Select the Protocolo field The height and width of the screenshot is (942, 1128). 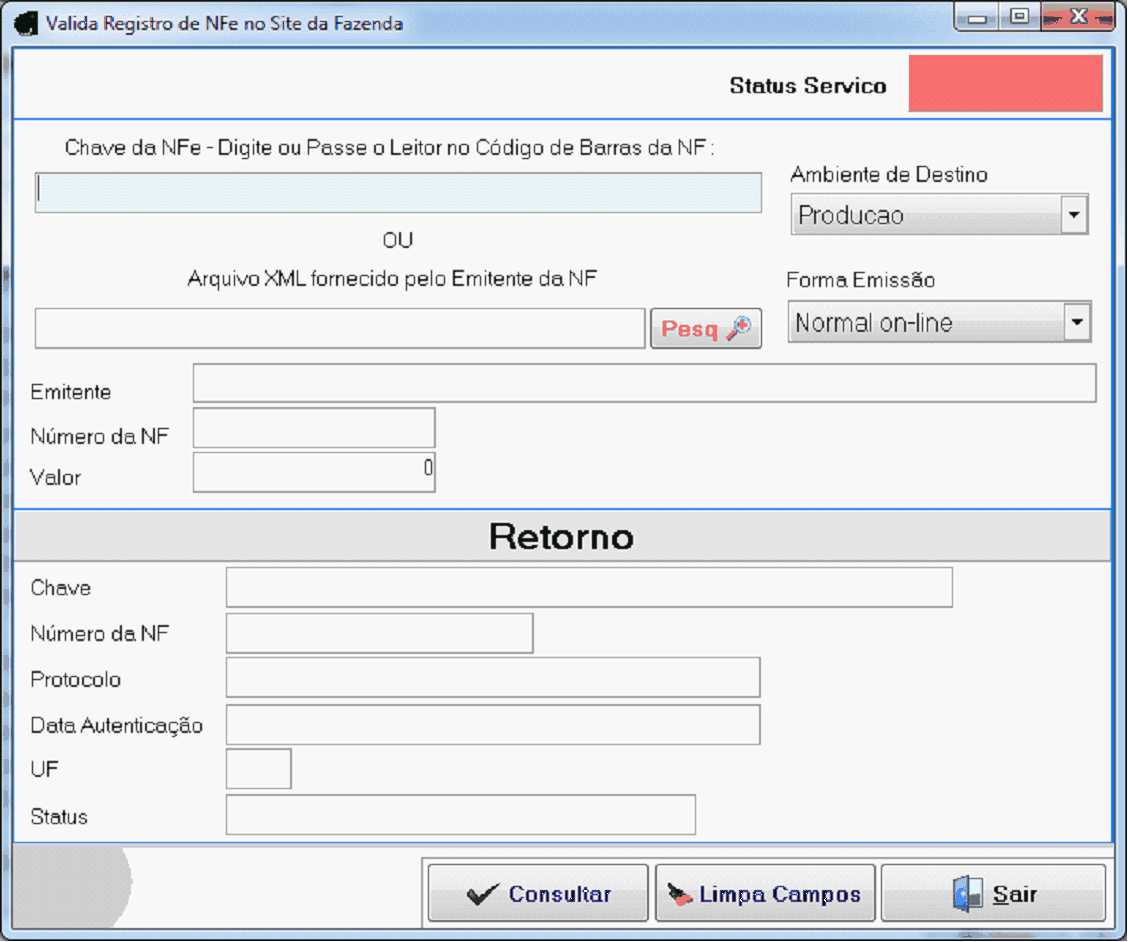[x=492, y=678]
